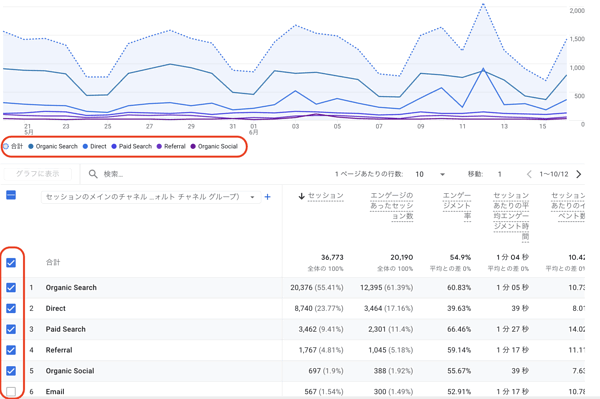Uncheck the Referral row checkbox
The image size is (600, 399).
tap(11, 350)
